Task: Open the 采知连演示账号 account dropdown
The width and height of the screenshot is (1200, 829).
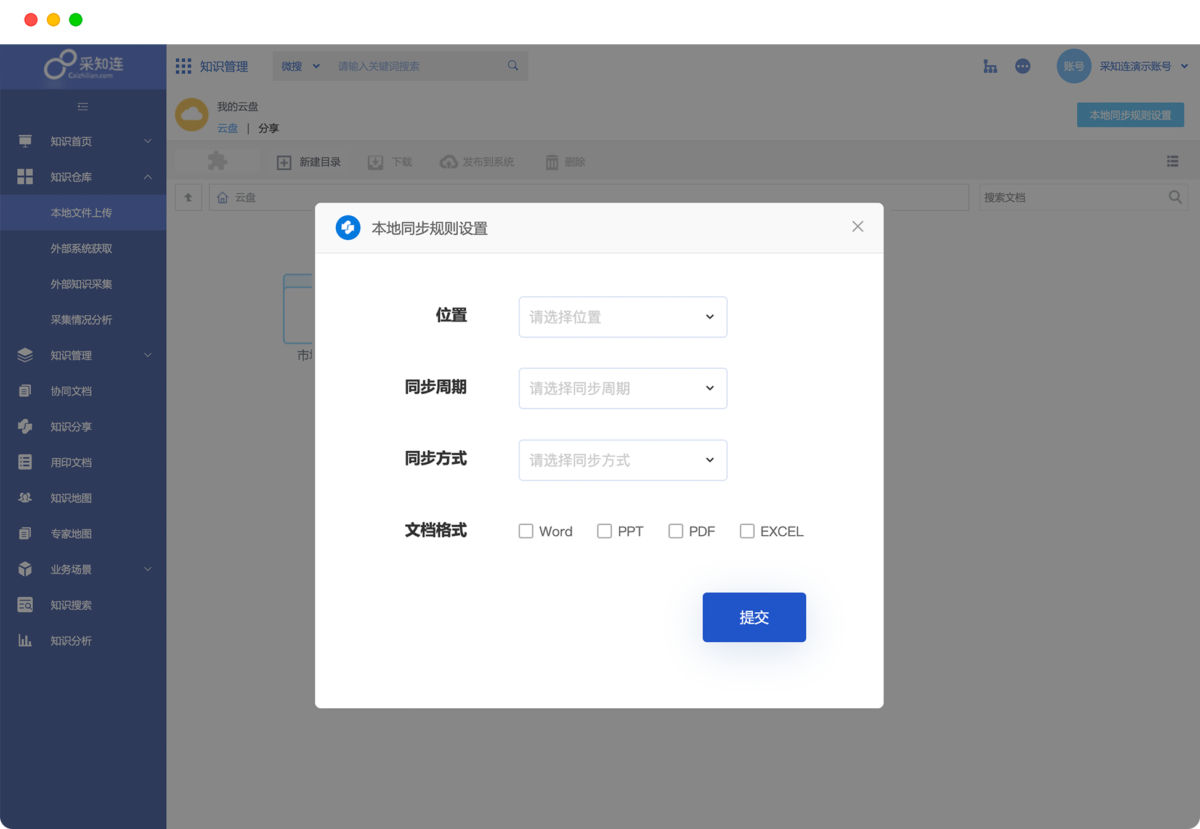Action: (1144, 66)
